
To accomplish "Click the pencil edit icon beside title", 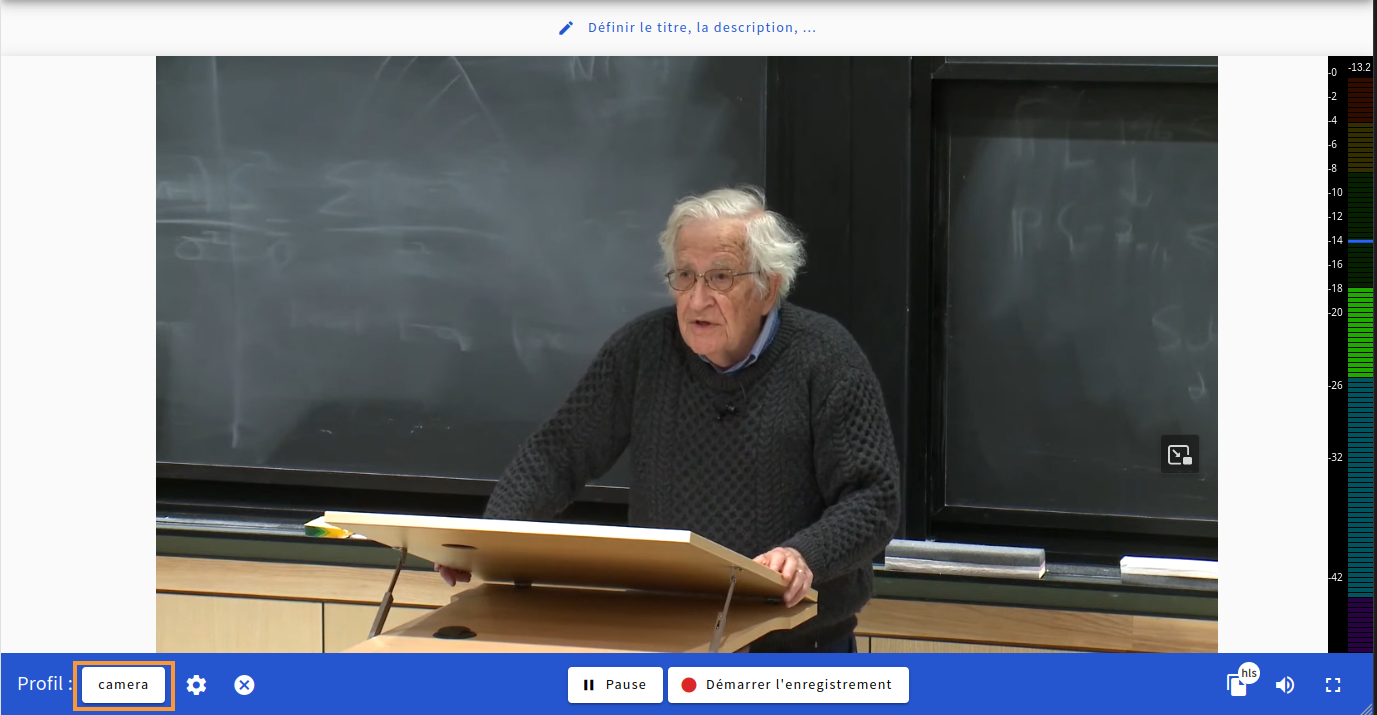I will click(566, 28).
